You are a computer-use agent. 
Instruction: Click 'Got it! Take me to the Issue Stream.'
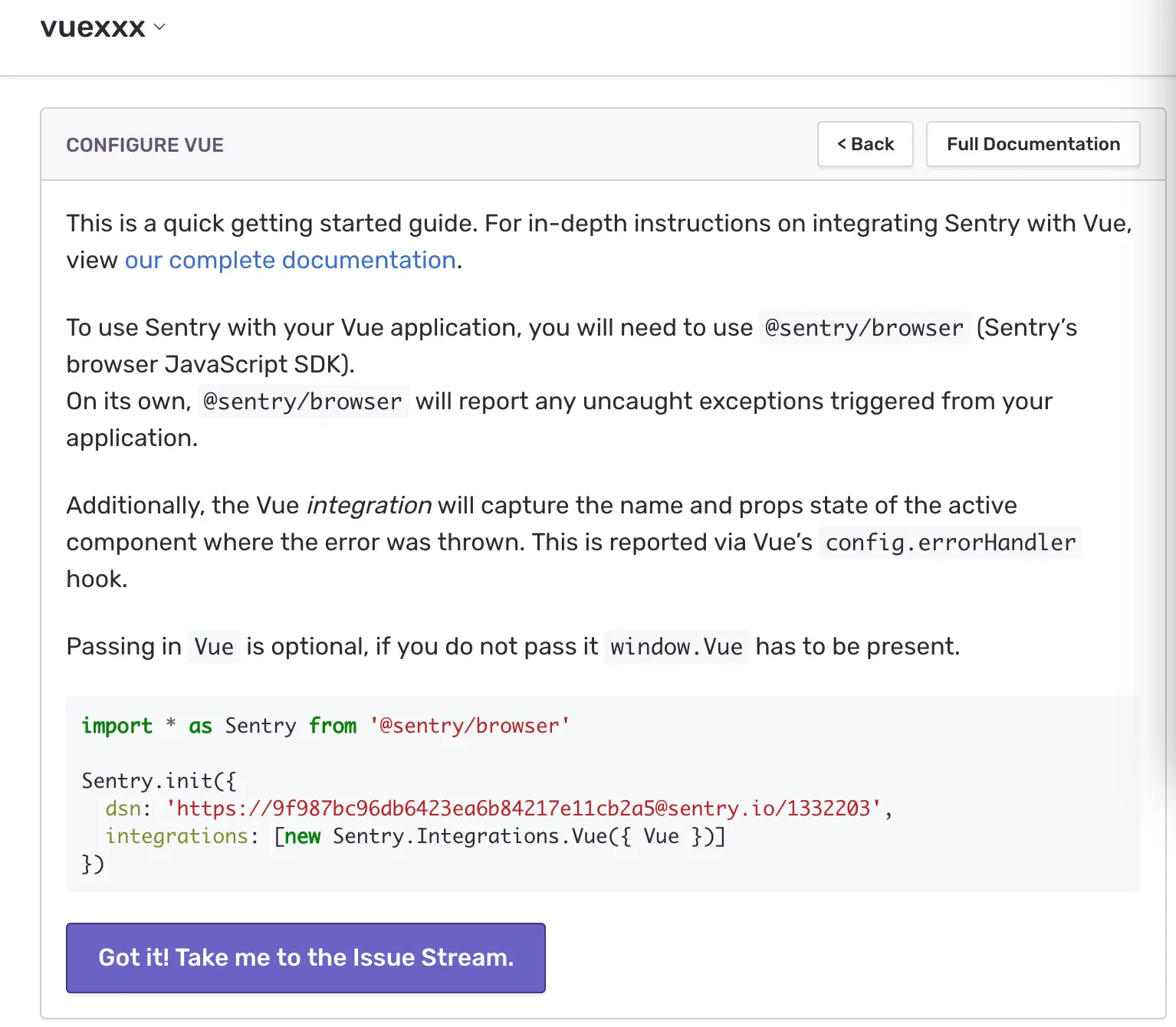click(306, 958)
